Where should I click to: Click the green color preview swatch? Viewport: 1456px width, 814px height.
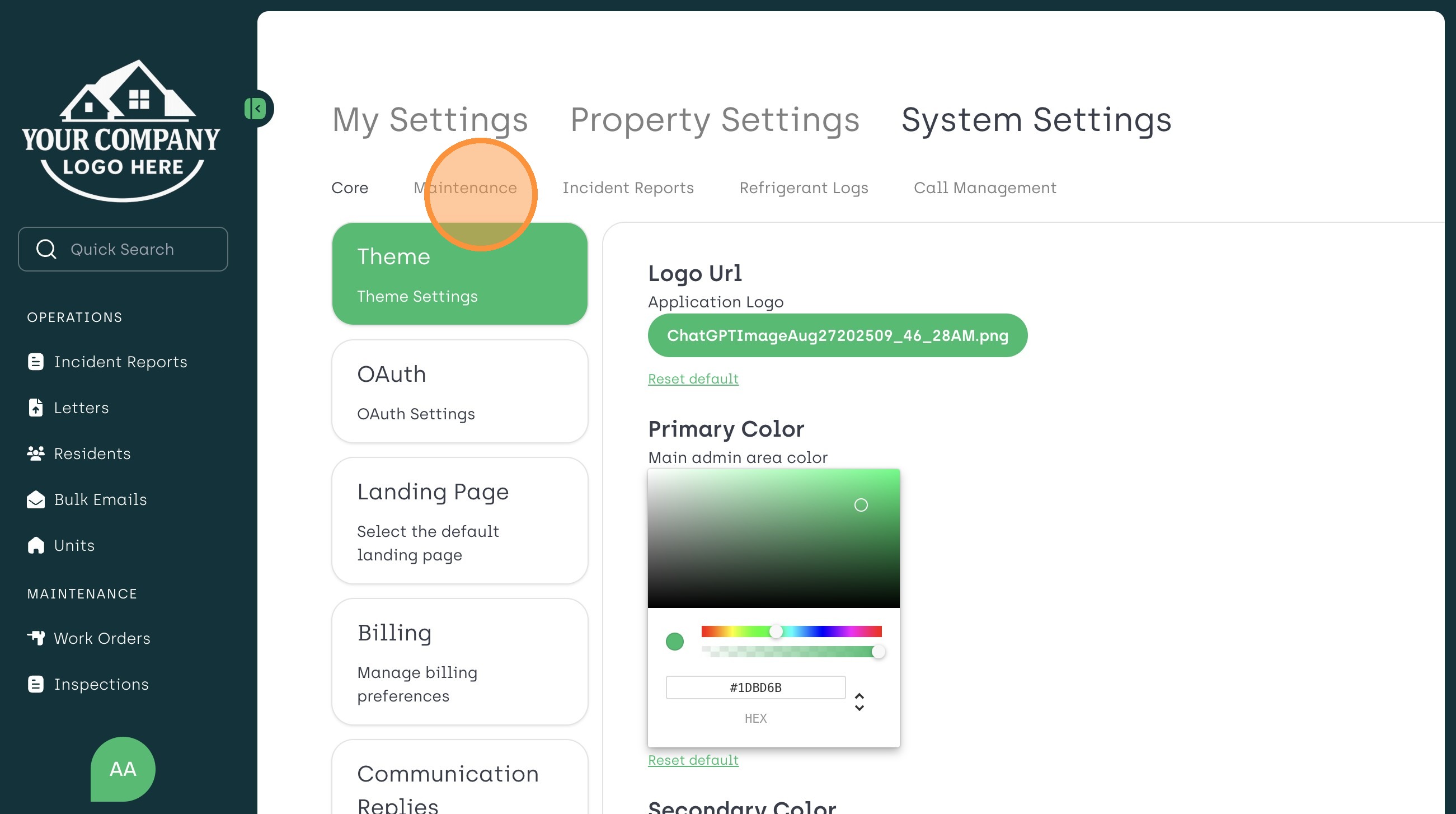[674, 642]
